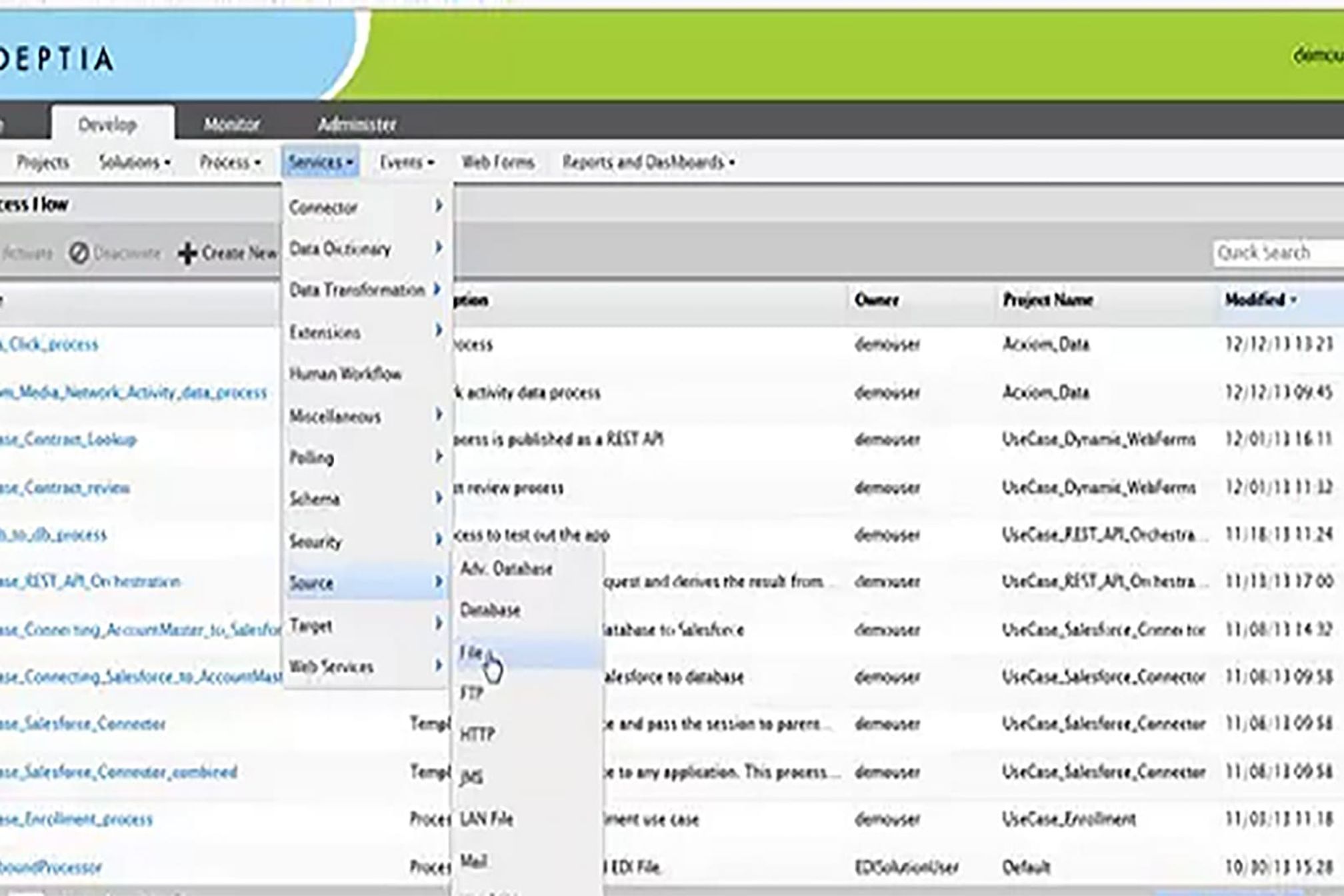Expand the Connector submenu arrow

tap(438, 206)
